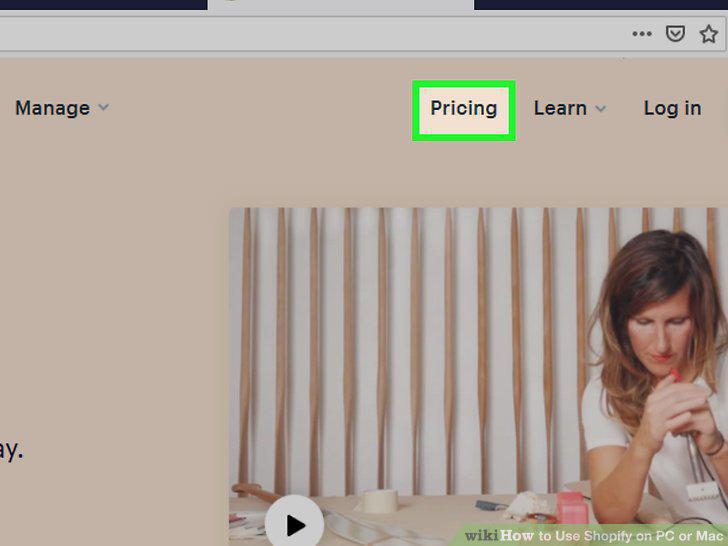Open the page actions three-dots menu

pos(642,34)
